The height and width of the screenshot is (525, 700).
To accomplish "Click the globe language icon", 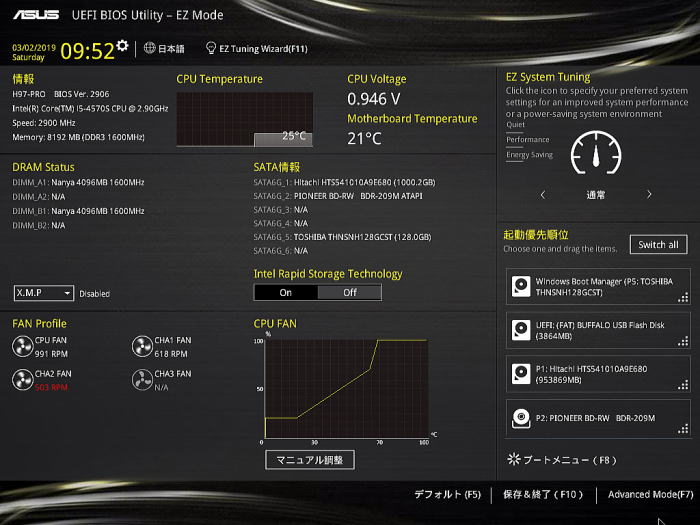I will pos(150,48).
